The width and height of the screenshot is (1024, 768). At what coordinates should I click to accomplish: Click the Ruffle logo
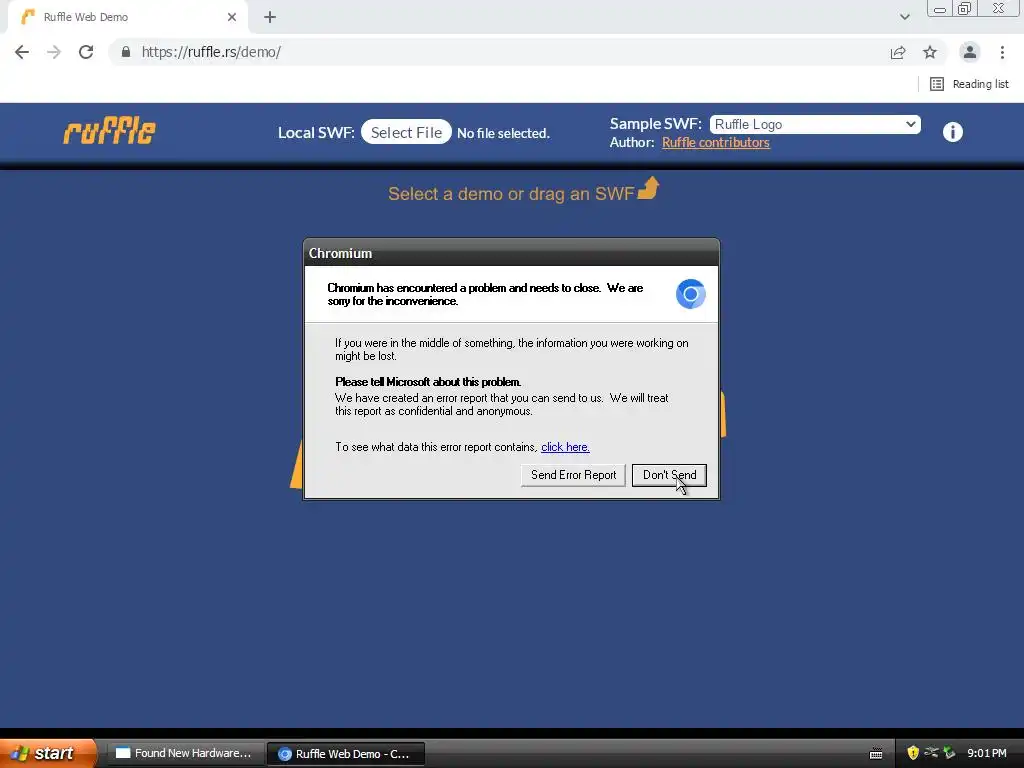109,131
